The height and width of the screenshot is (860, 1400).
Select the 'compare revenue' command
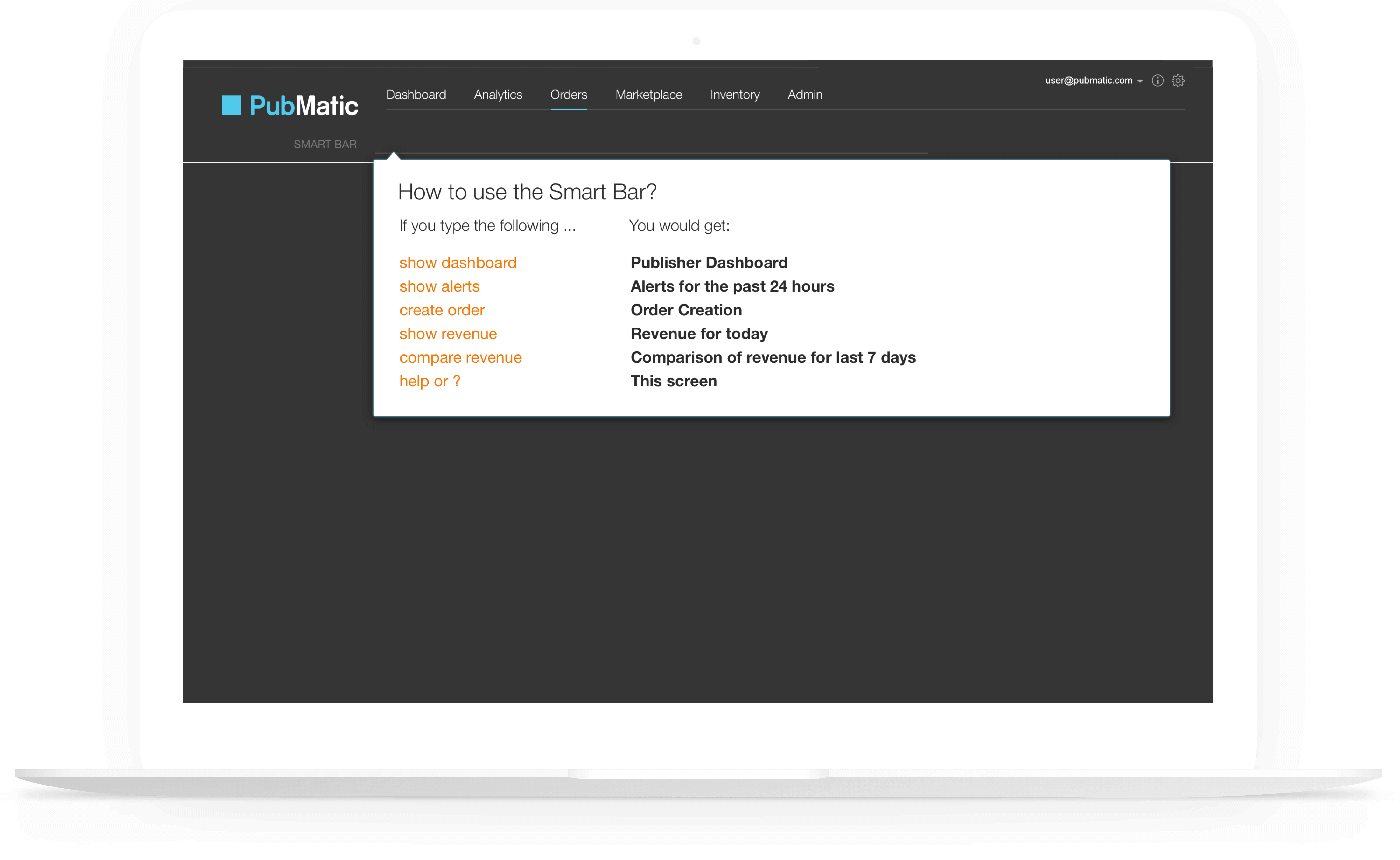(460, 358)
